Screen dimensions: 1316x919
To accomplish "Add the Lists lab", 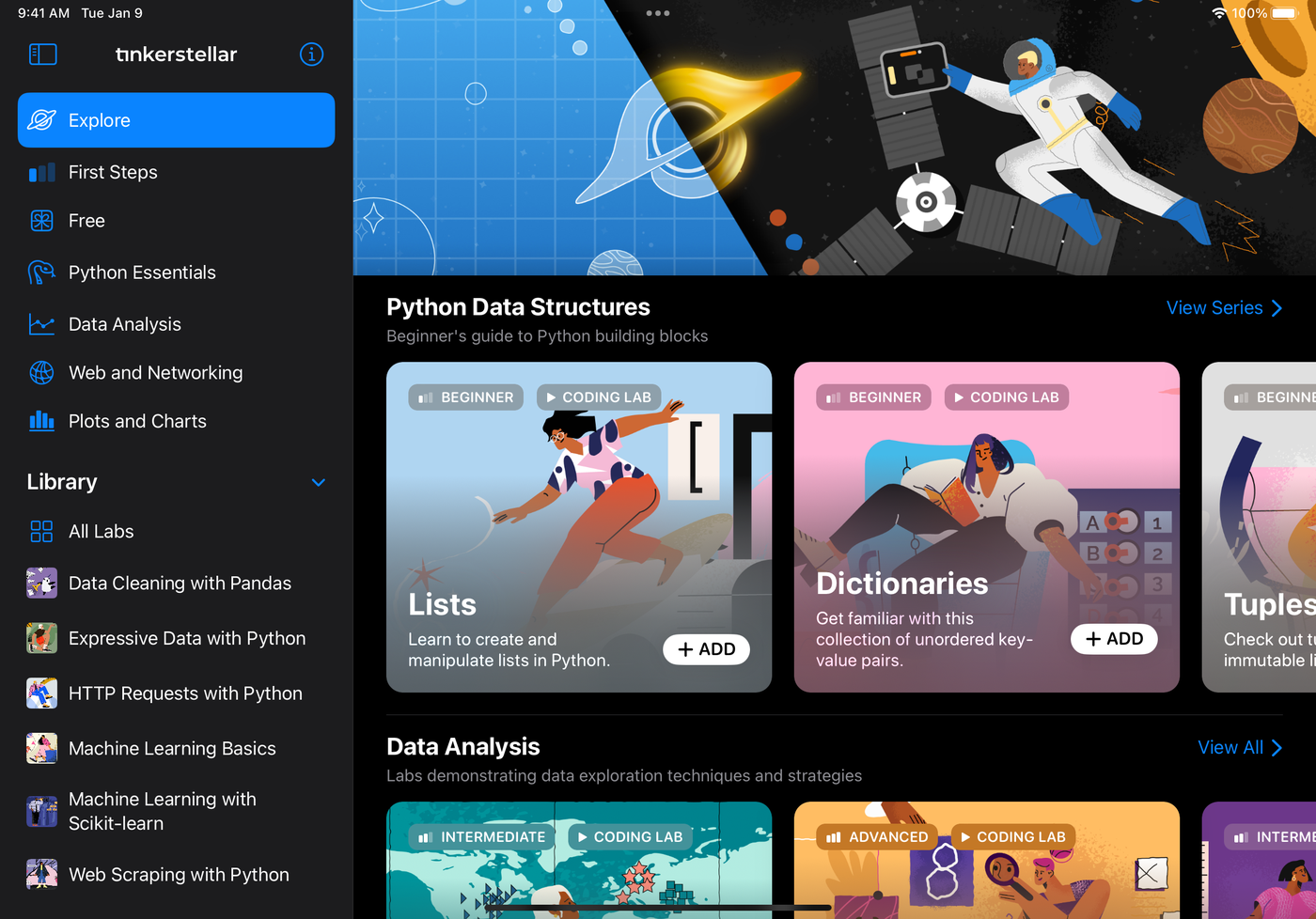I will click(x=706, y=649).
